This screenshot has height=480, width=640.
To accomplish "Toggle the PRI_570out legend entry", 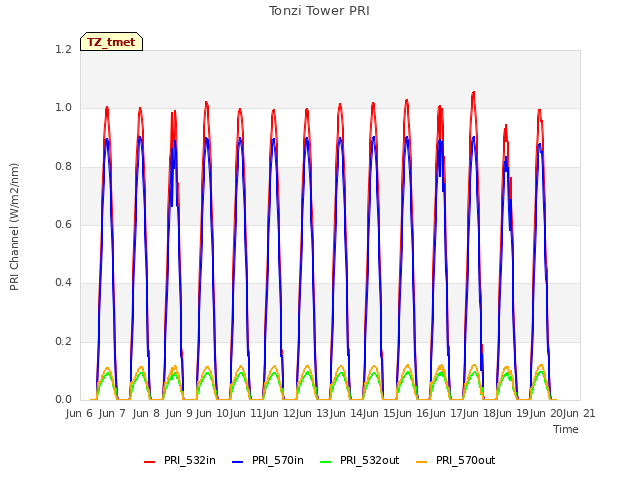I will tap(456, 460).
